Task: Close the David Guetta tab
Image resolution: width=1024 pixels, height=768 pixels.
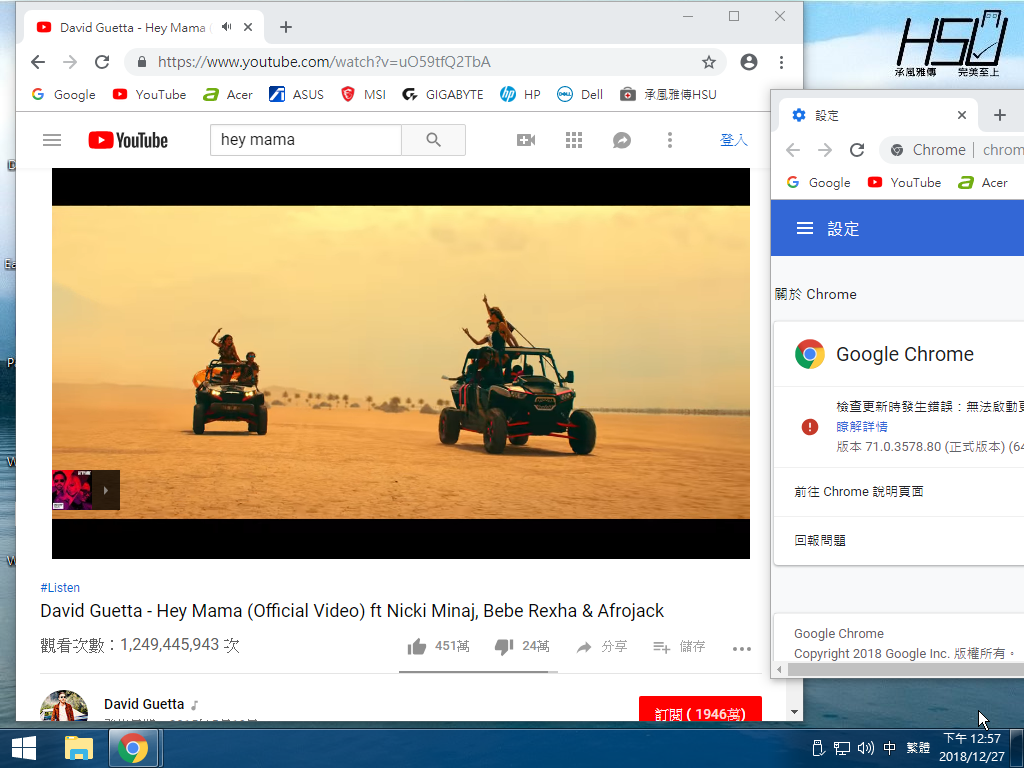Action: pyautogui.click(x=248, y=27)
